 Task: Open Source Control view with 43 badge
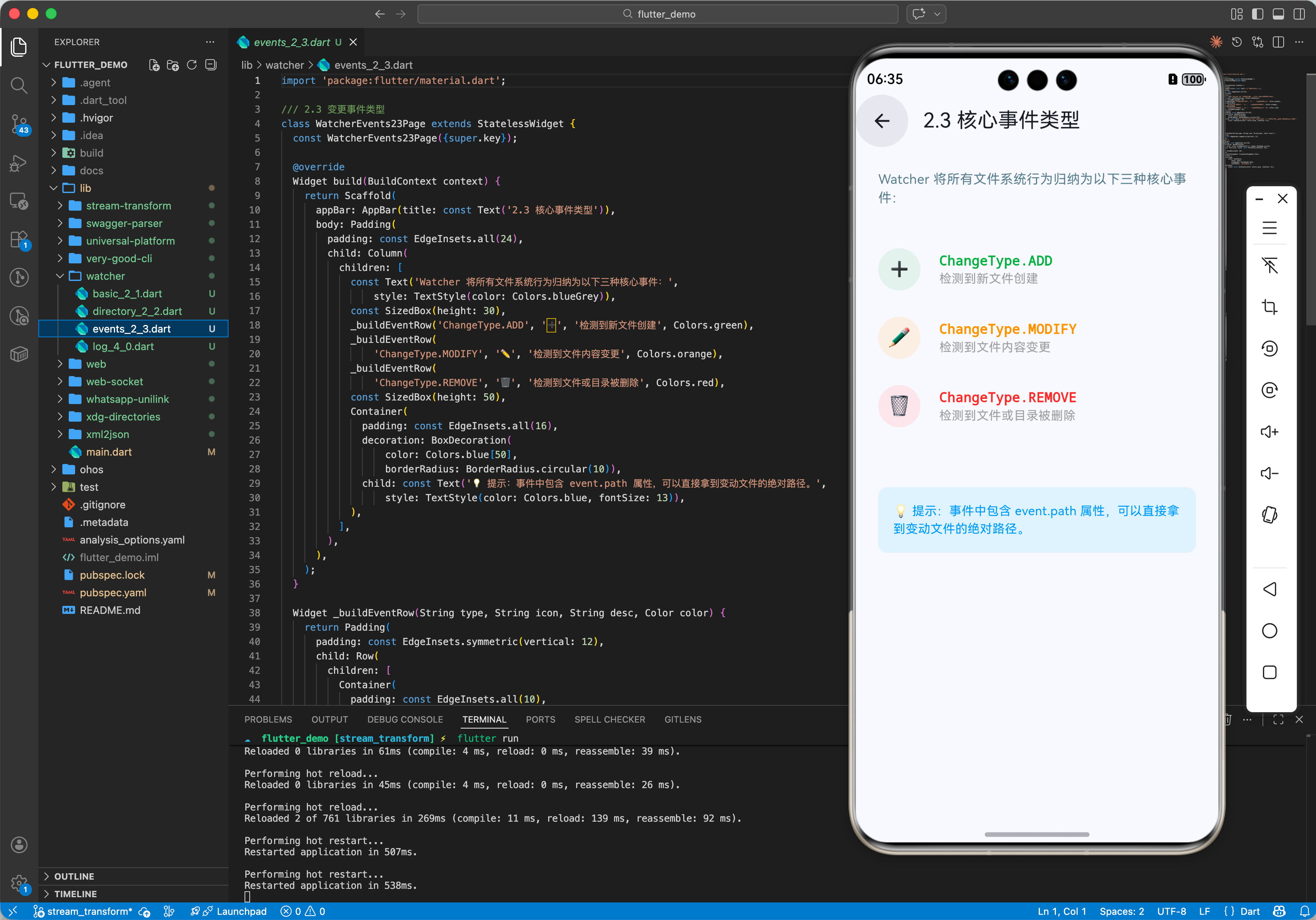coord(19,123)
